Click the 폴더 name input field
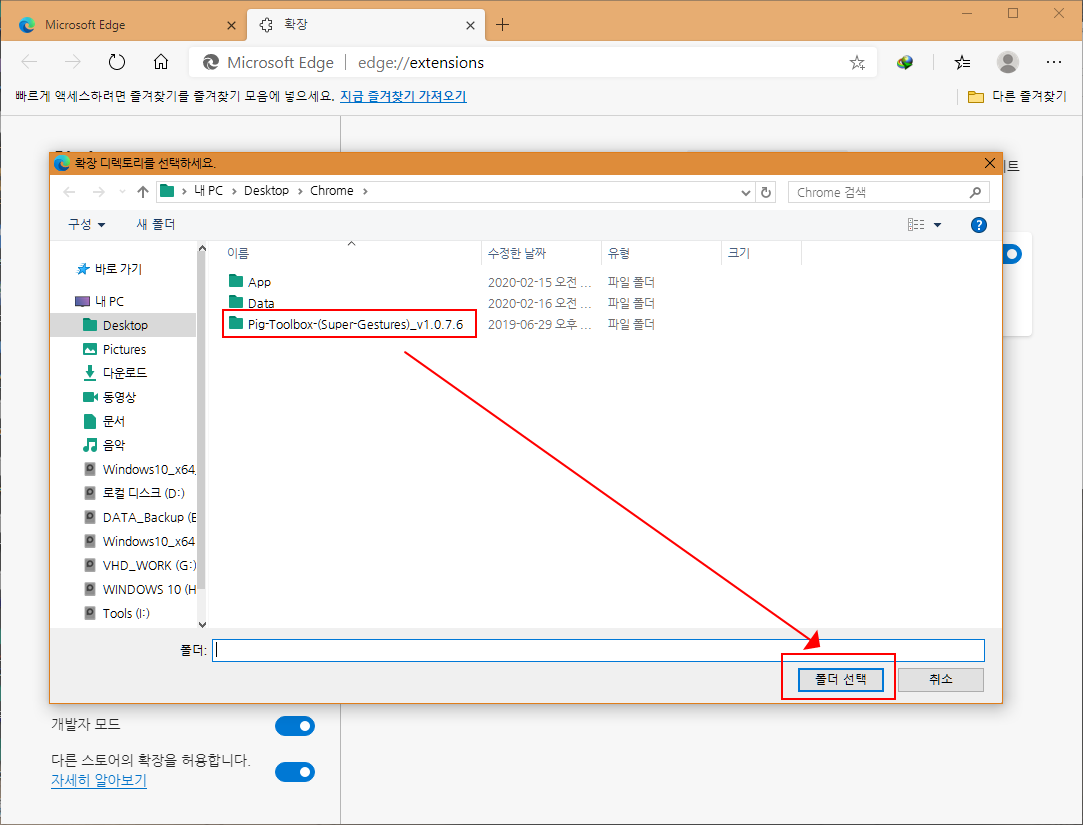Screen dimensions: 1083x825 point(598,650)
